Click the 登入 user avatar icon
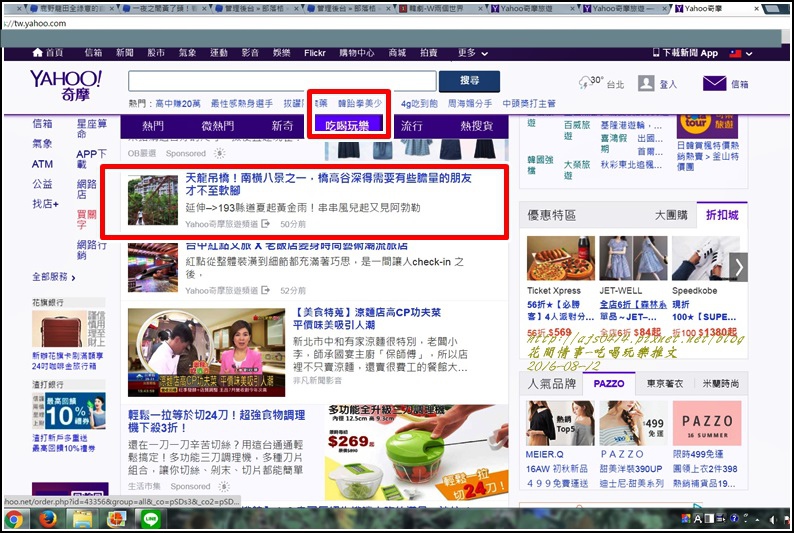 [646, 84]
